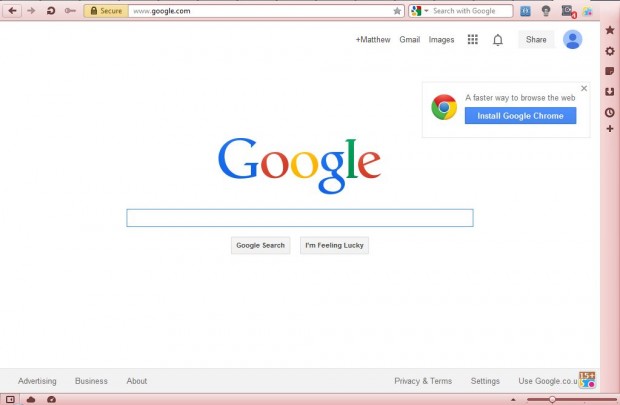The width and height of the screenshot is (620, 405).
Task: Go back with the back arrow button
Action: (x=12, y=11)
